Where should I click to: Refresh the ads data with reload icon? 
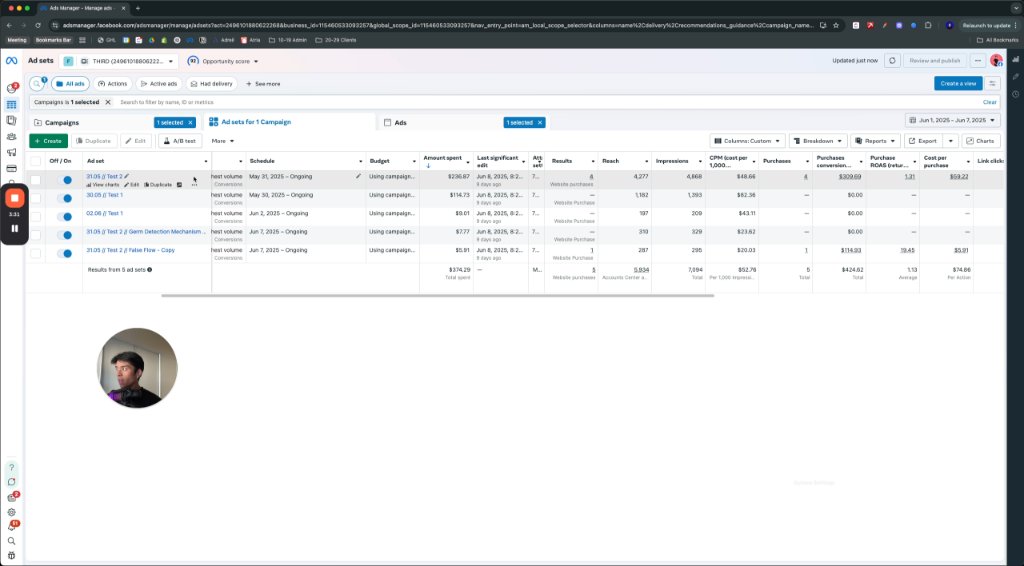click(x=892, y=61)
